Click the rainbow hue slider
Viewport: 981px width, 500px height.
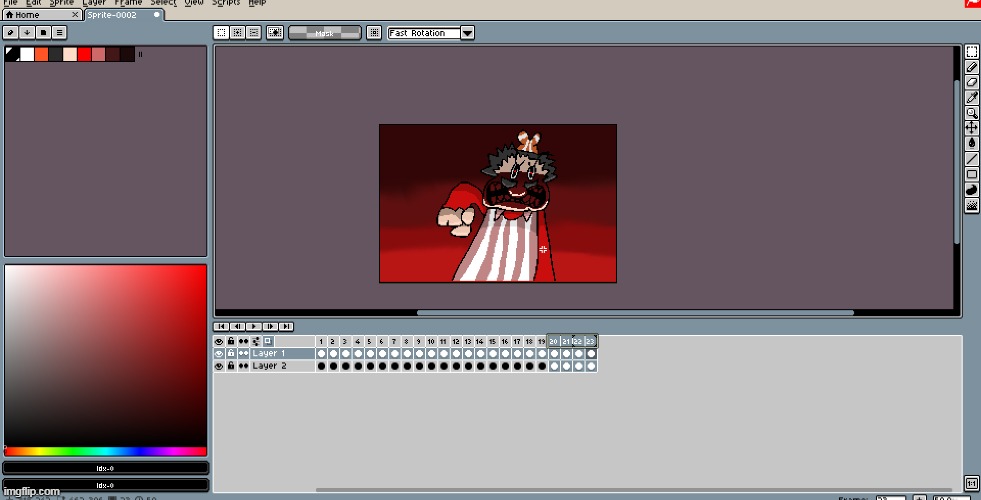pyautogui.click(x=105, y=451)
